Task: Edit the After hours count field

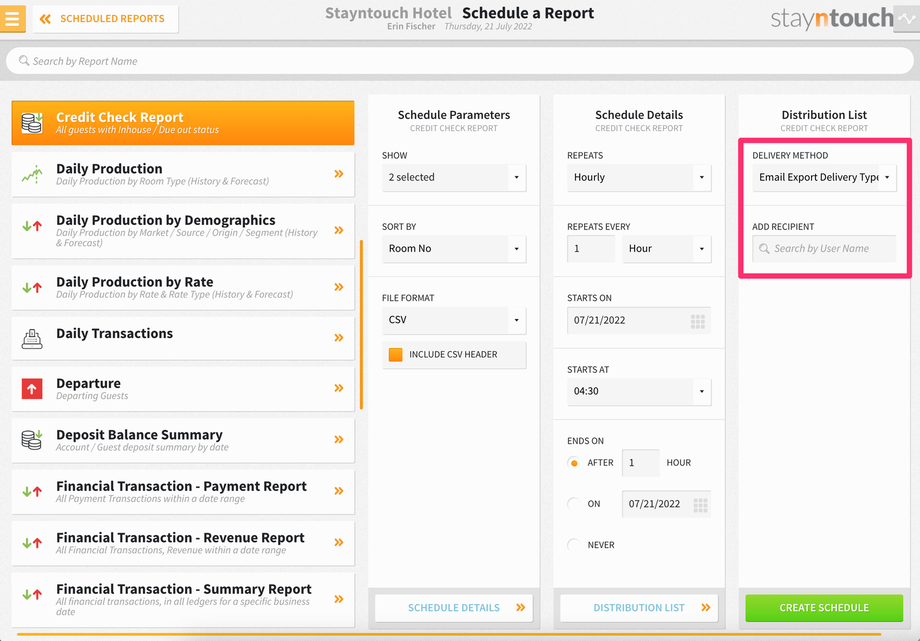Action: coord(641,463)
